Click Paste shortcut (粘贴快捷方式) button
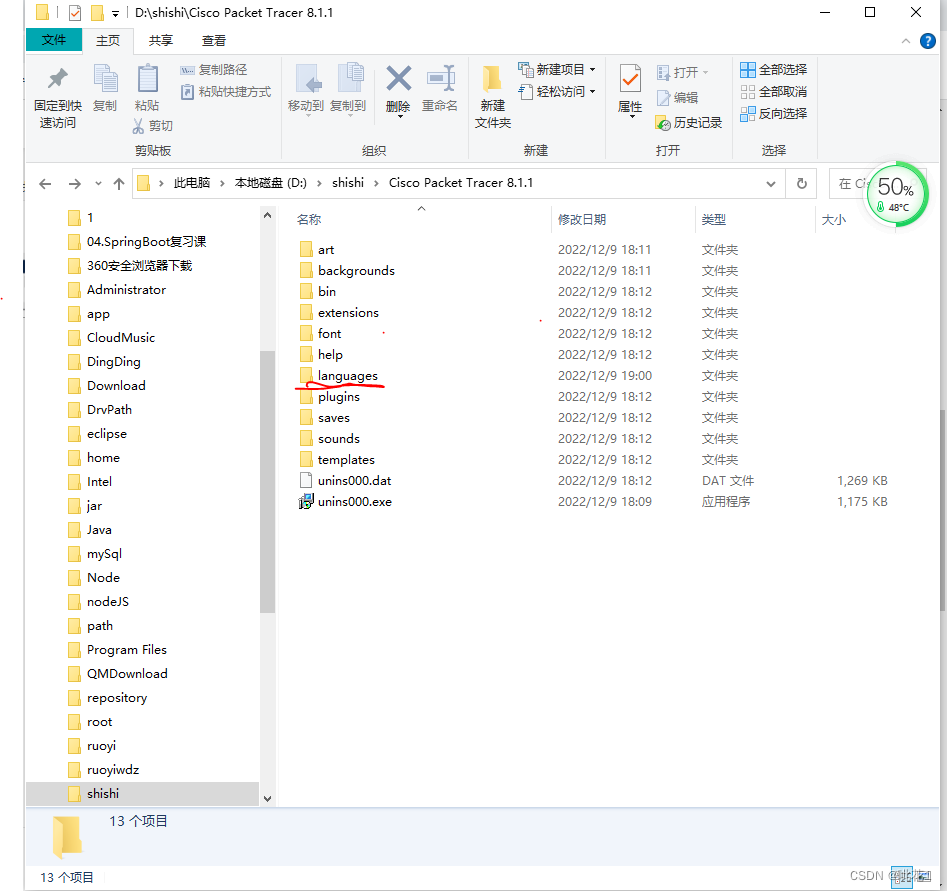Image resolution: width=947 pixels, height=891 pixels. pyautogui.click(x=226, y=92)
